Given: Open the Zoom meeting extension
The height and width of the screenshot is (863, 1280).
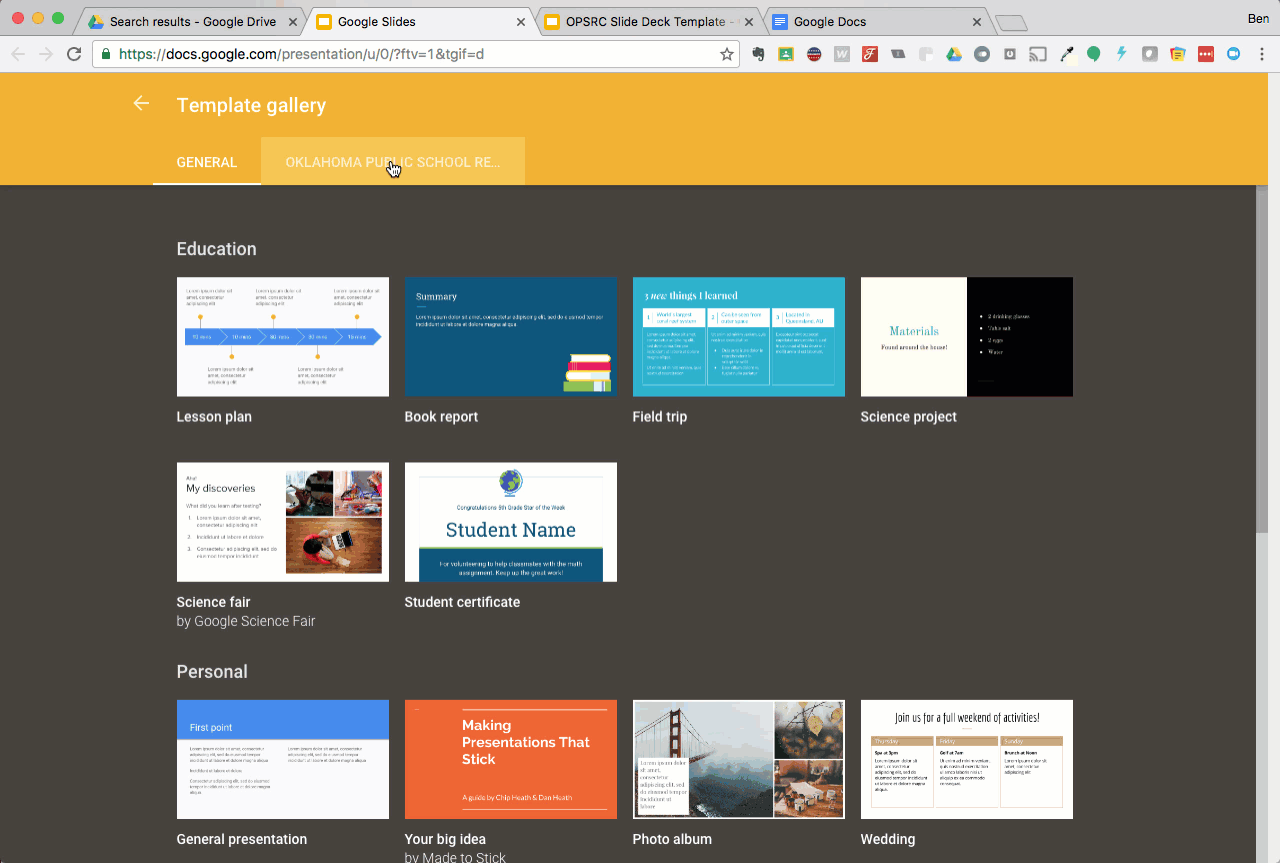Looking at the screenshot, I should (1234, 54).
